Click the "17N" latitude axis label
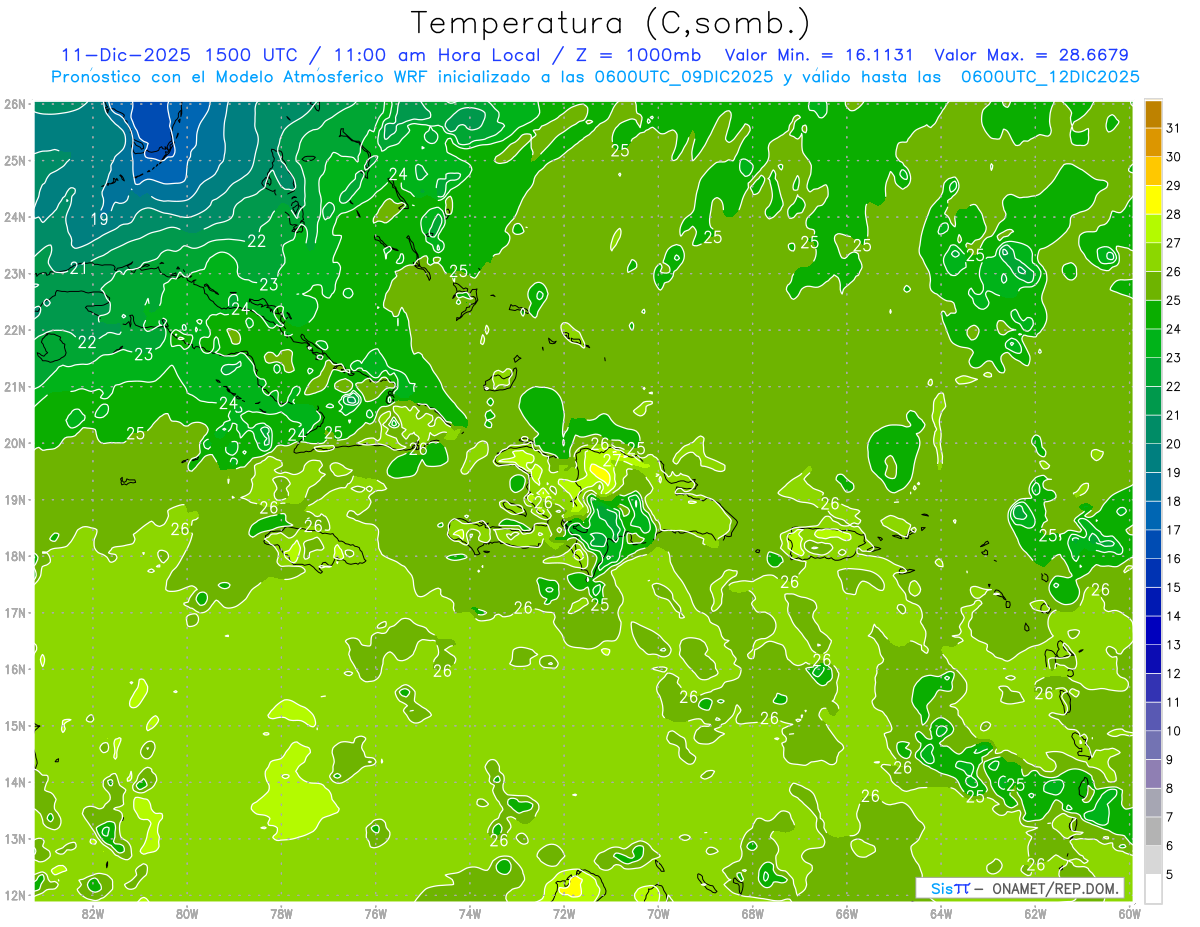This screenshot has height=927, width=1200. click(x=14, y=612)
